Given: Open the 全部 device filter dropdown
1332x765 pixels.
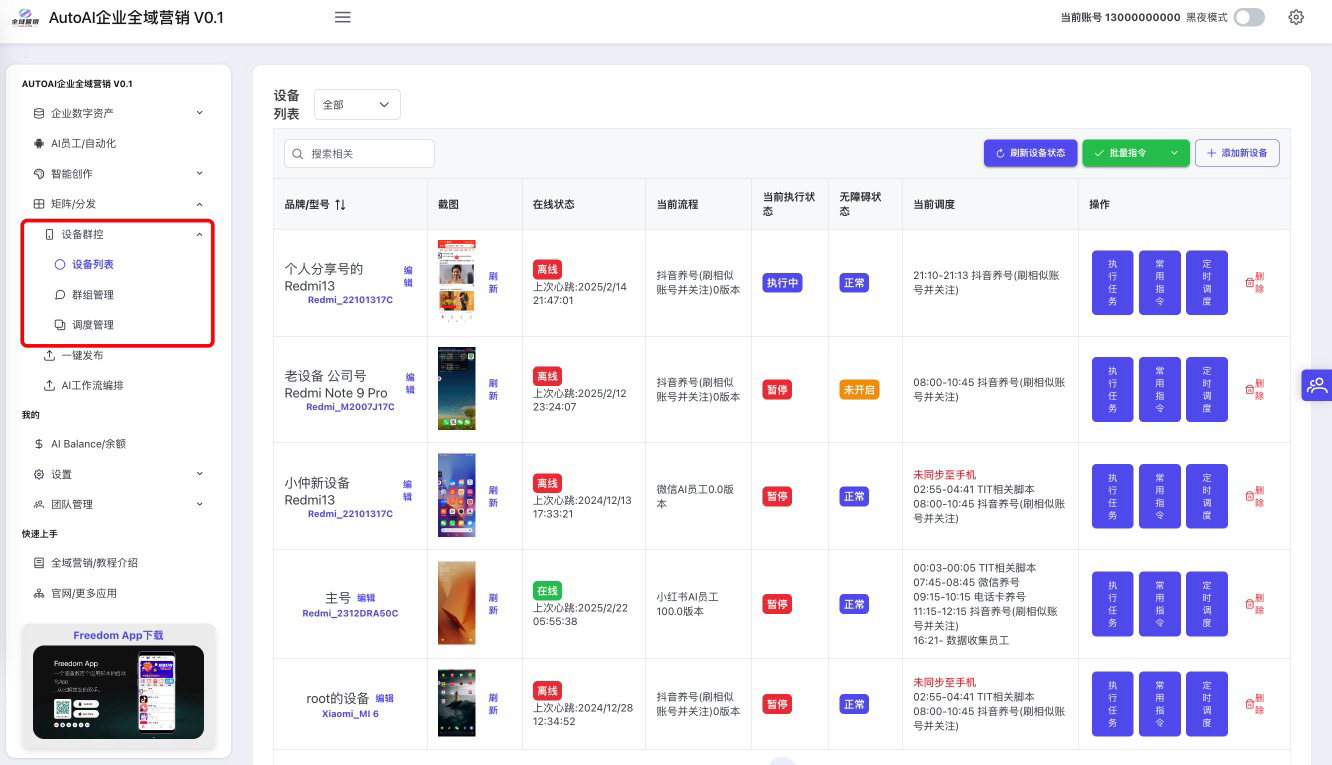Looking at the screenshot, I should [x=357, y=105].
